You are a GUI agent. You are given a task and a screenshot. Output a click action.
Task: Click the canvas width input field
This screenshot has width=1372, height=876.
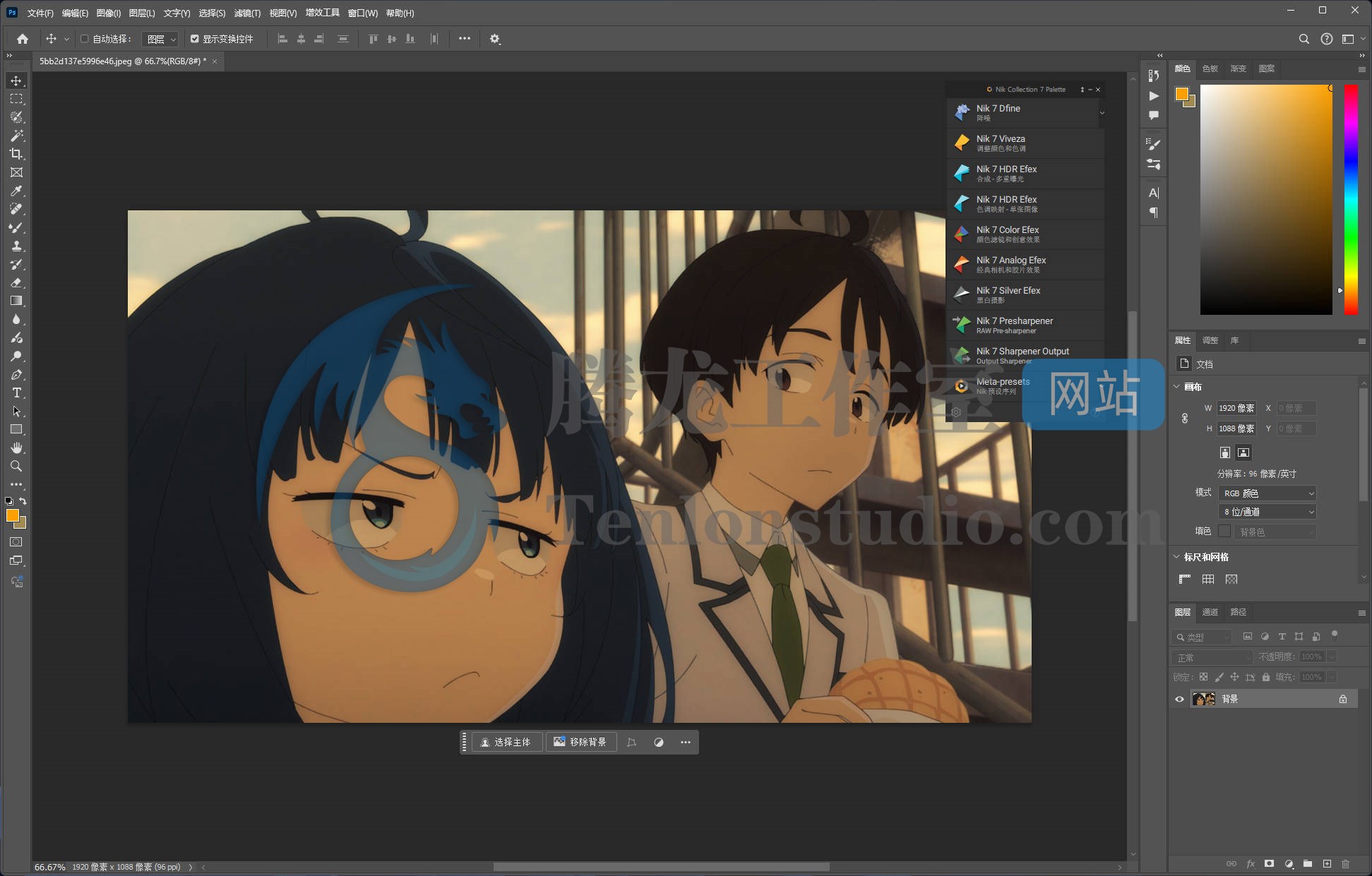1236,408
